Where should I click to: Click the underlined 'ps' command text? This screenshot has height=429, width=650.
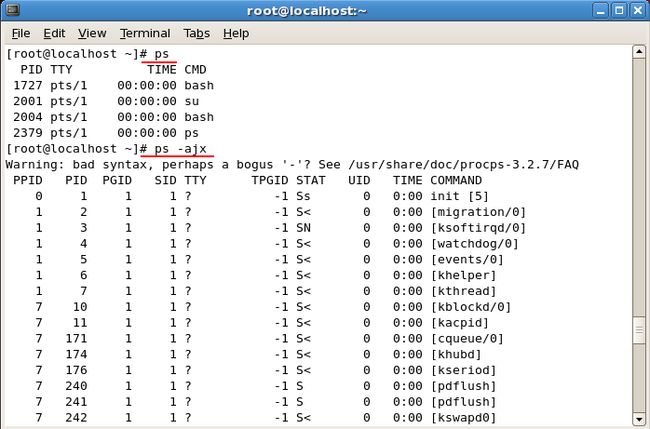point(162,54)
